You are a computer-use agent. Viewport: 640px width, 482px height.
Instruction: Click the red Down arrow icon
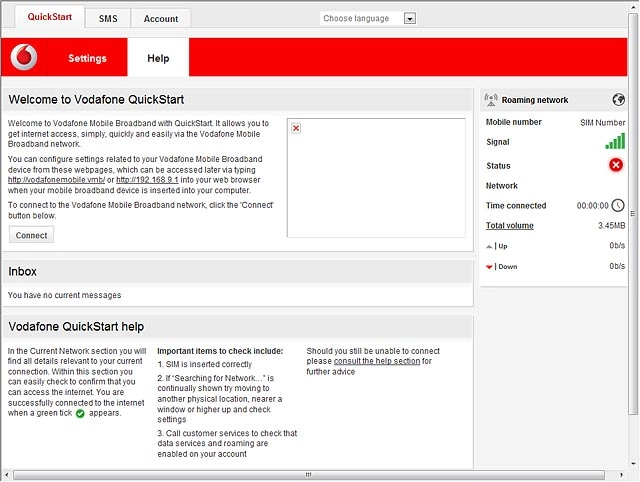click(489, 267)
